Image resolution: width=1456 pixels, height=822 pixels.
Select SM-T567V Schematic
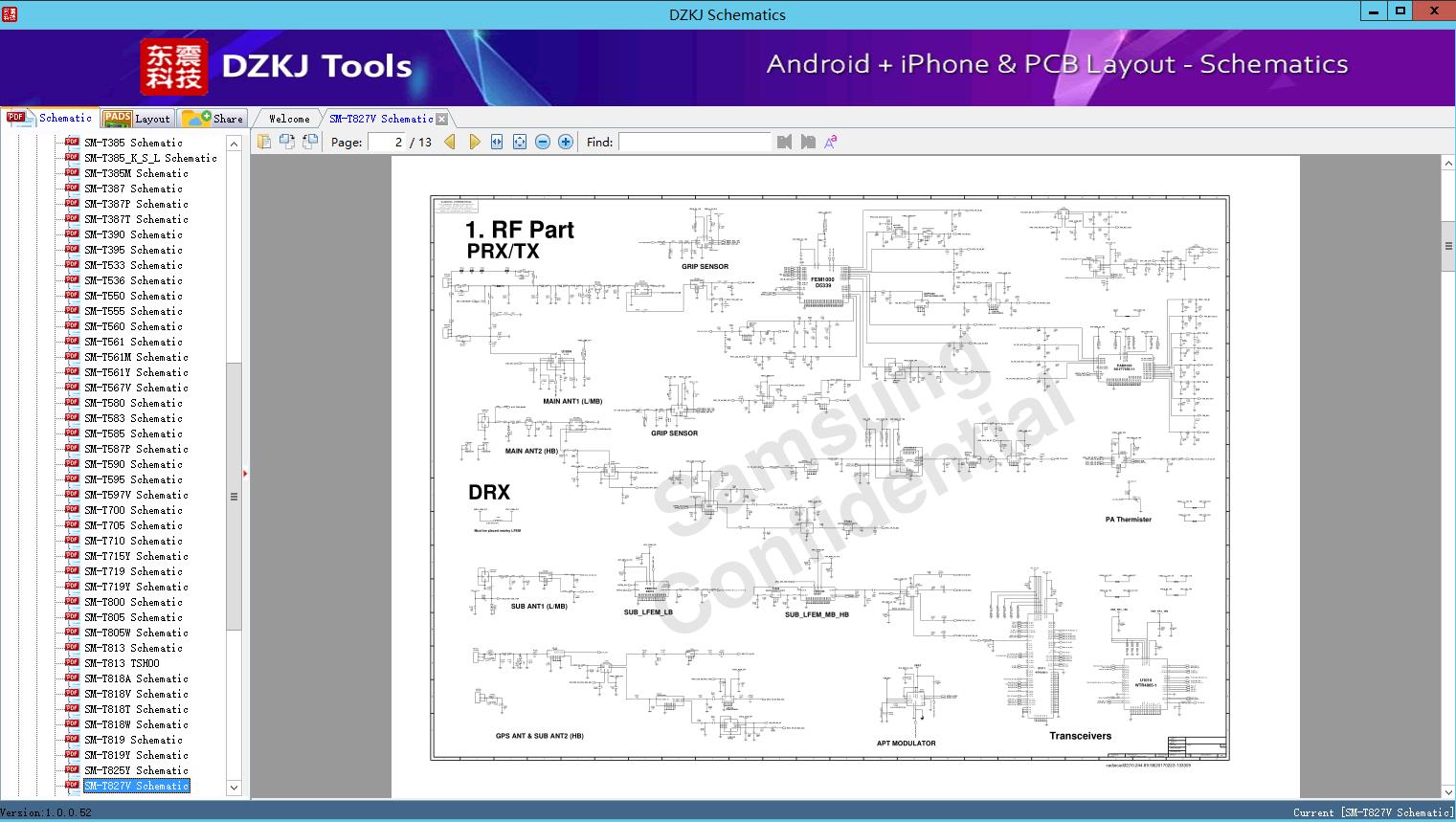point(136,388)
